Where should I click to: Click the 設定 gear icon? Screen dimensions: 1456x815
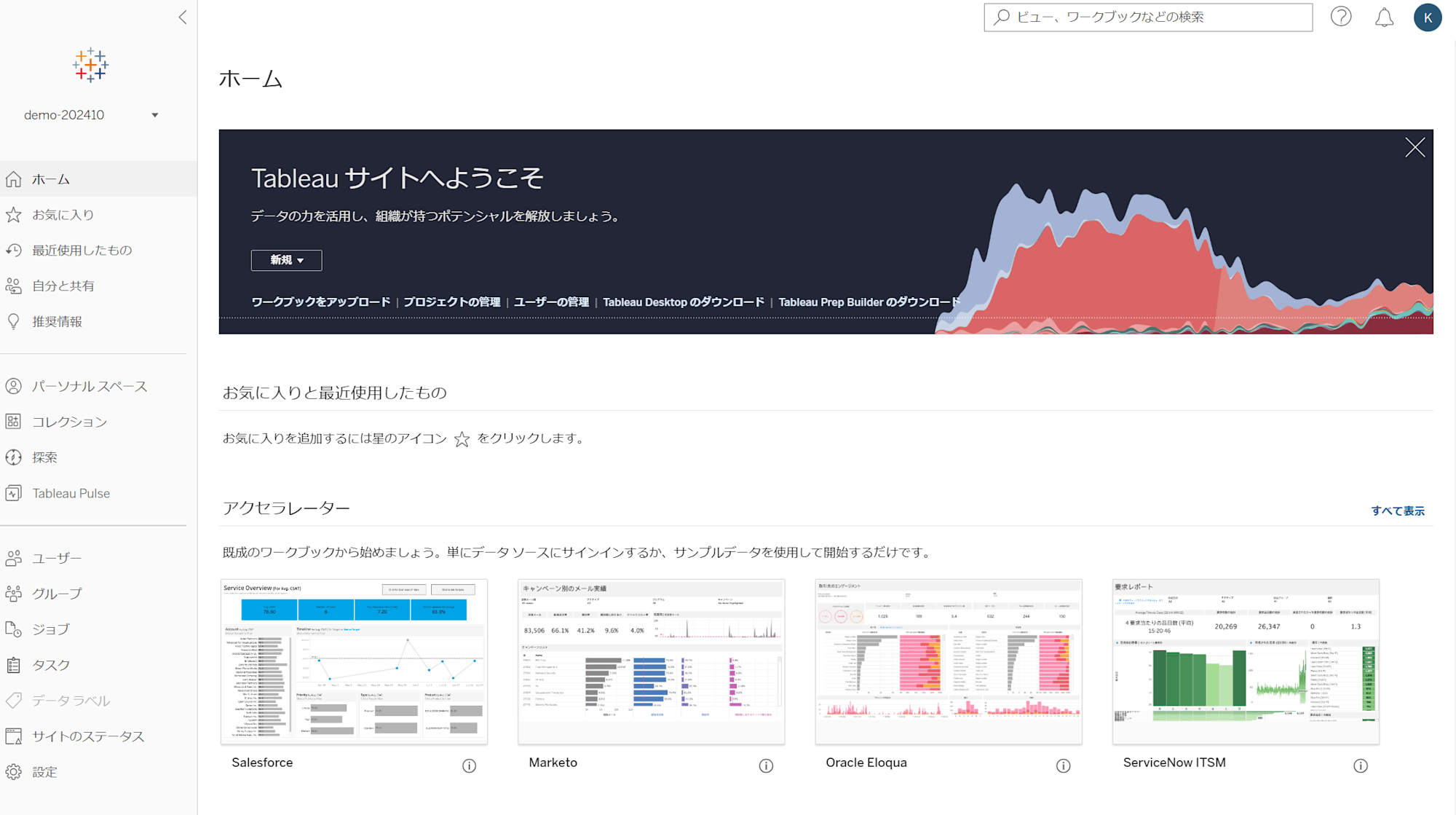click(x=14, y=772)
